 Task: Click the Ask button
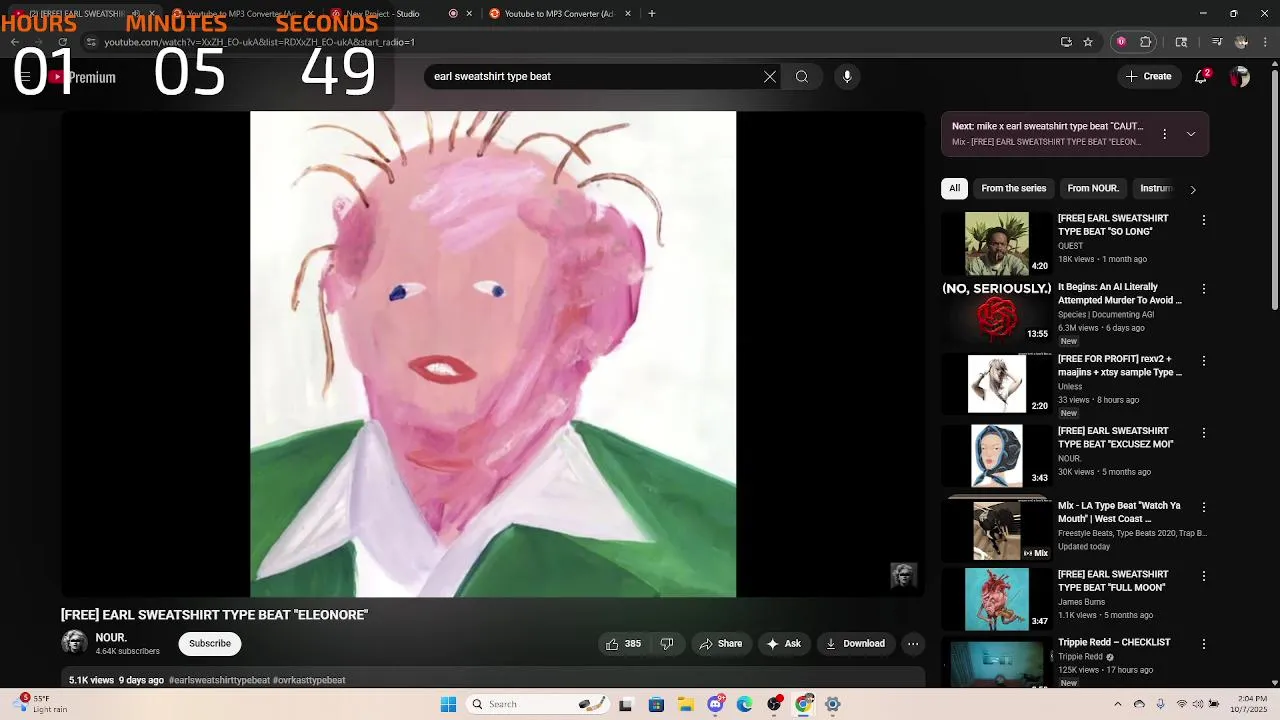tap(784, 644)
